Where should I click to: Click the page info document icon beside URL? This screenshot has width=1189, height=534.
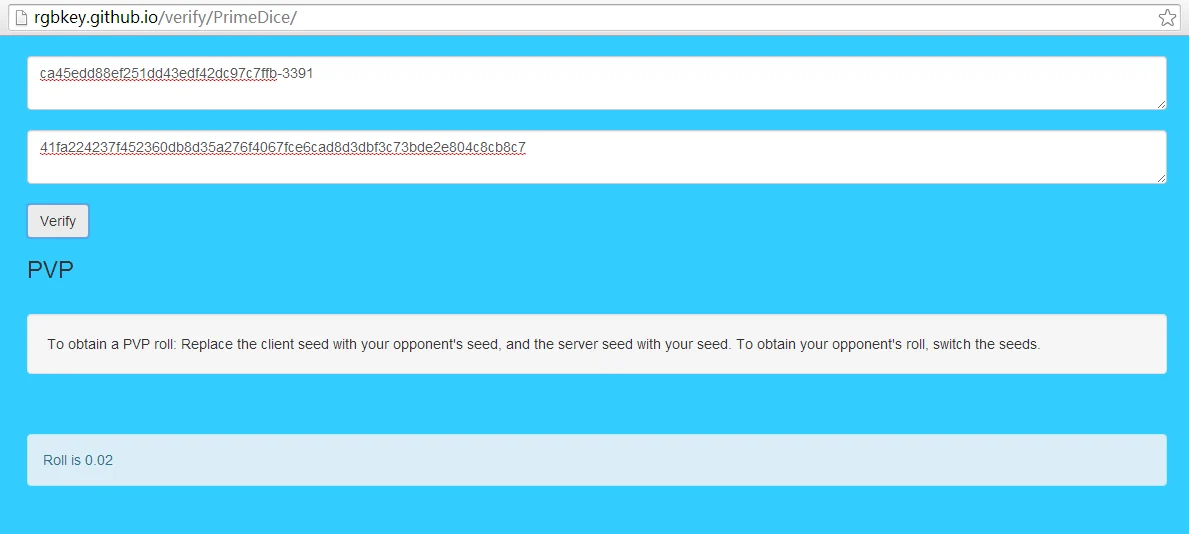pos(21,18)
